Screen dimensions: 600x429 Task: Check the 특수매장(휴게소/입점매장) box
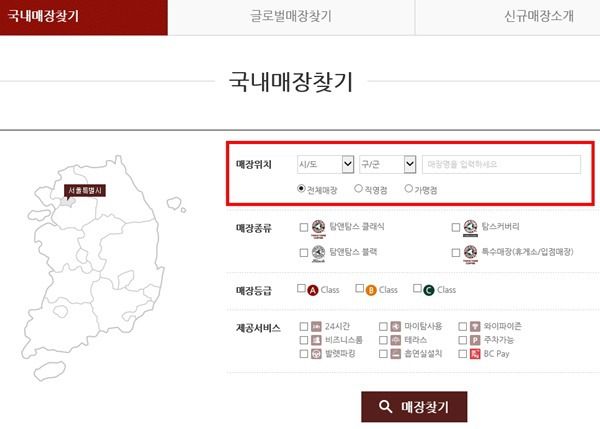456,253
